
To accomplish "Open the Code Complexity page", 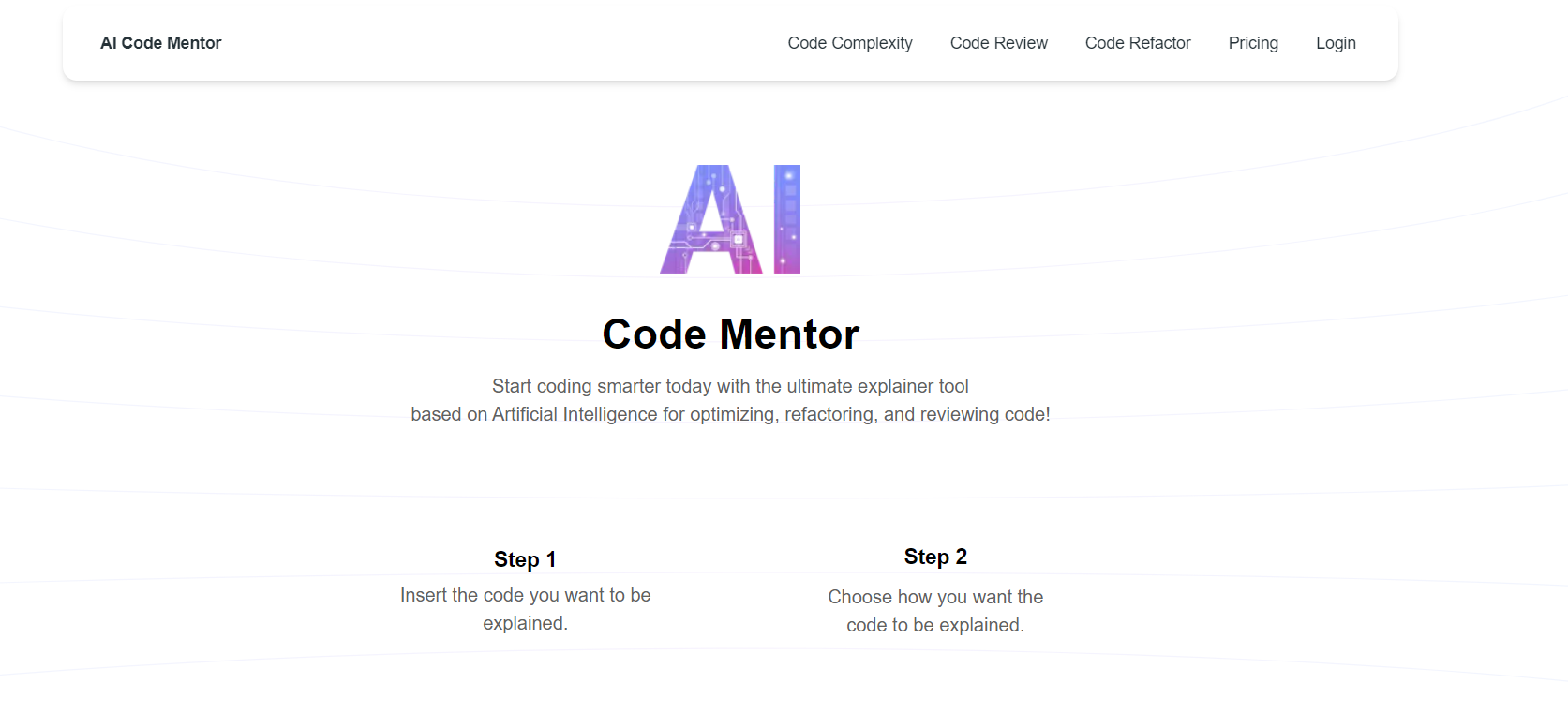I will (x=849, y=43).
